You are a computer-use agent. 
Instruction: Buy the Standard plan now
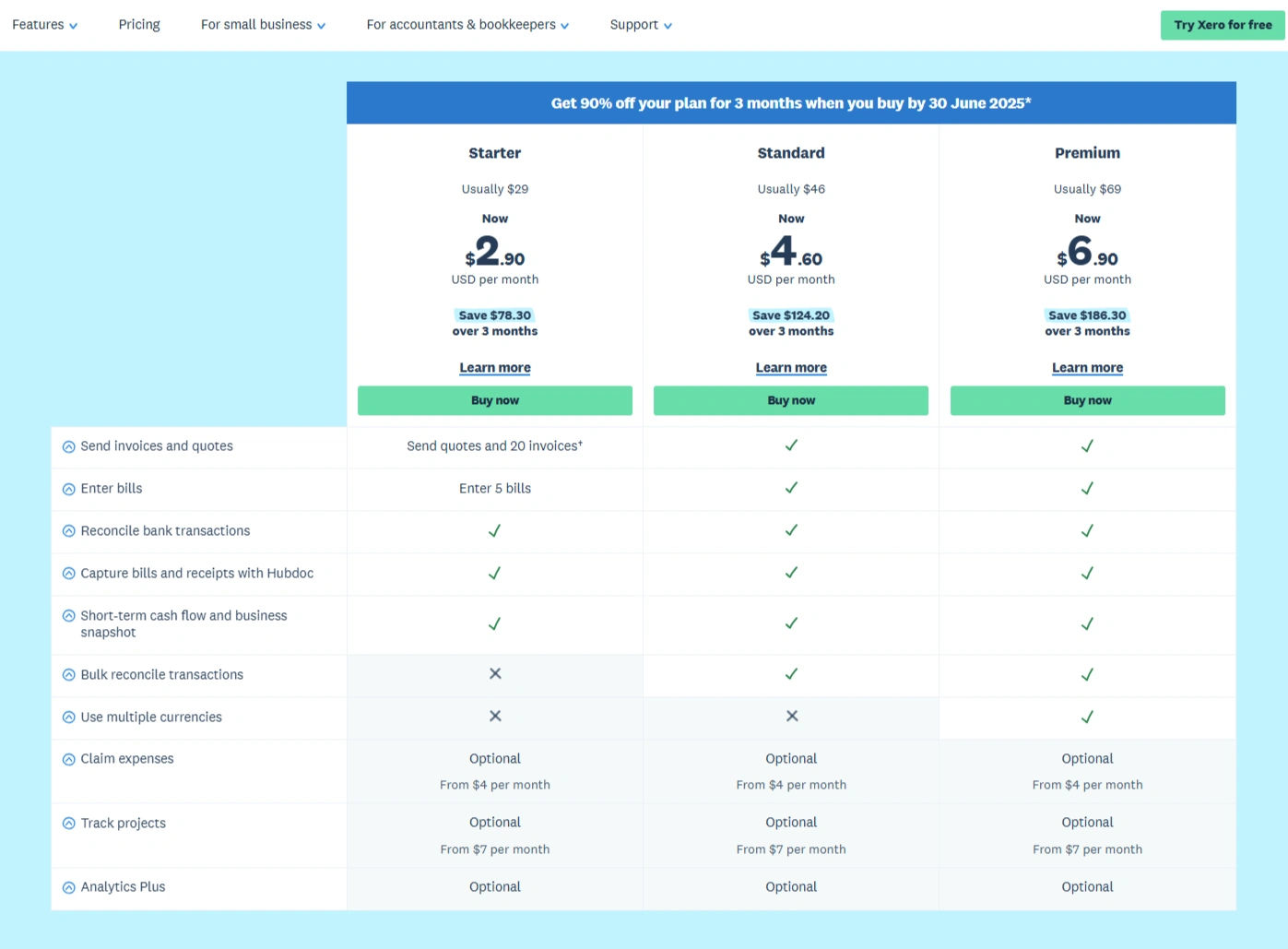click(x=791, y=400)
